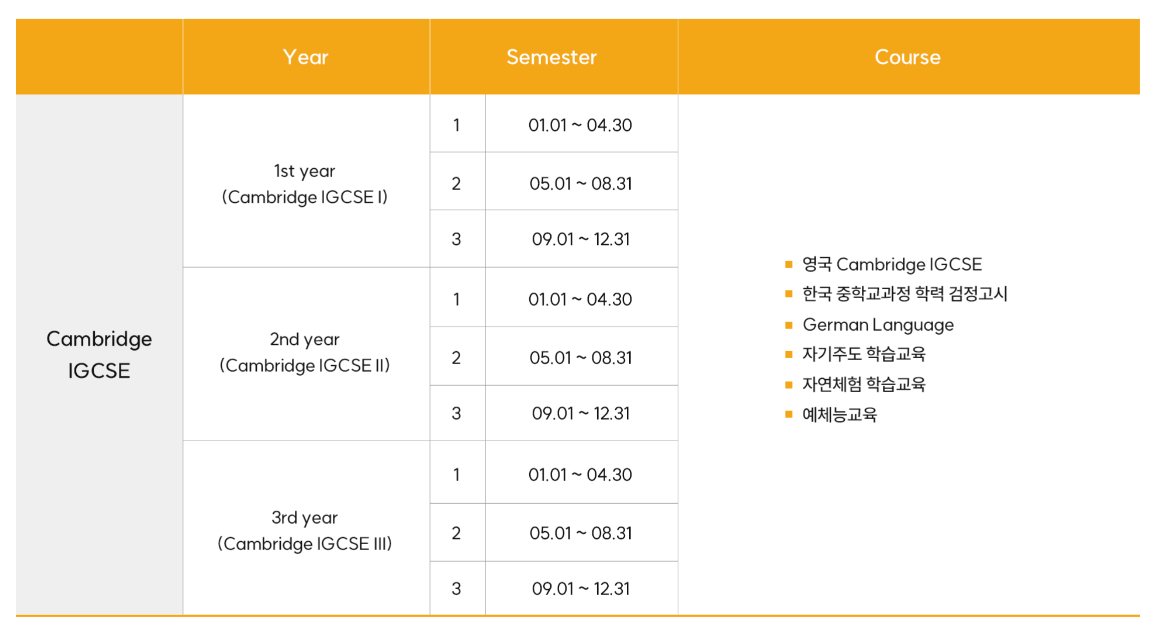The width and height of the screenshot is (1165, 633).
Task: Select the Cambridge IGCSE row label cell
Action: coord(99,354)
